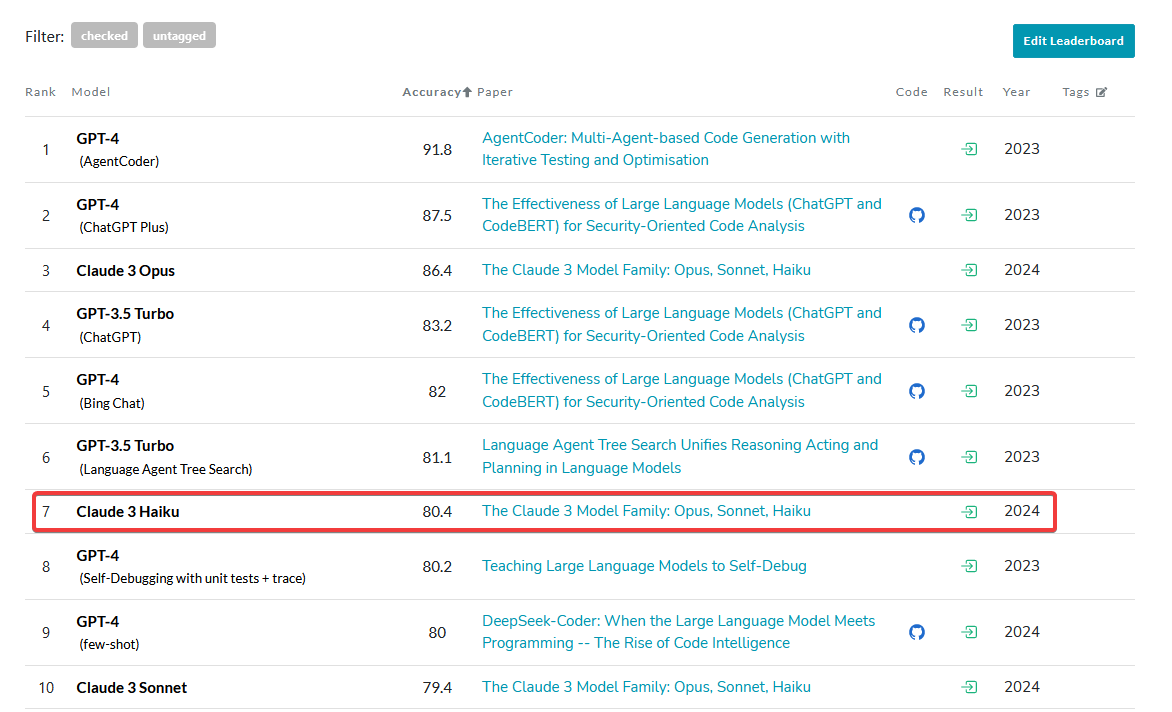Image resolution: width=1172 pixels, height=712 pixels.
Task: Click the (few-shot) model subtitle
Action: 109,644
